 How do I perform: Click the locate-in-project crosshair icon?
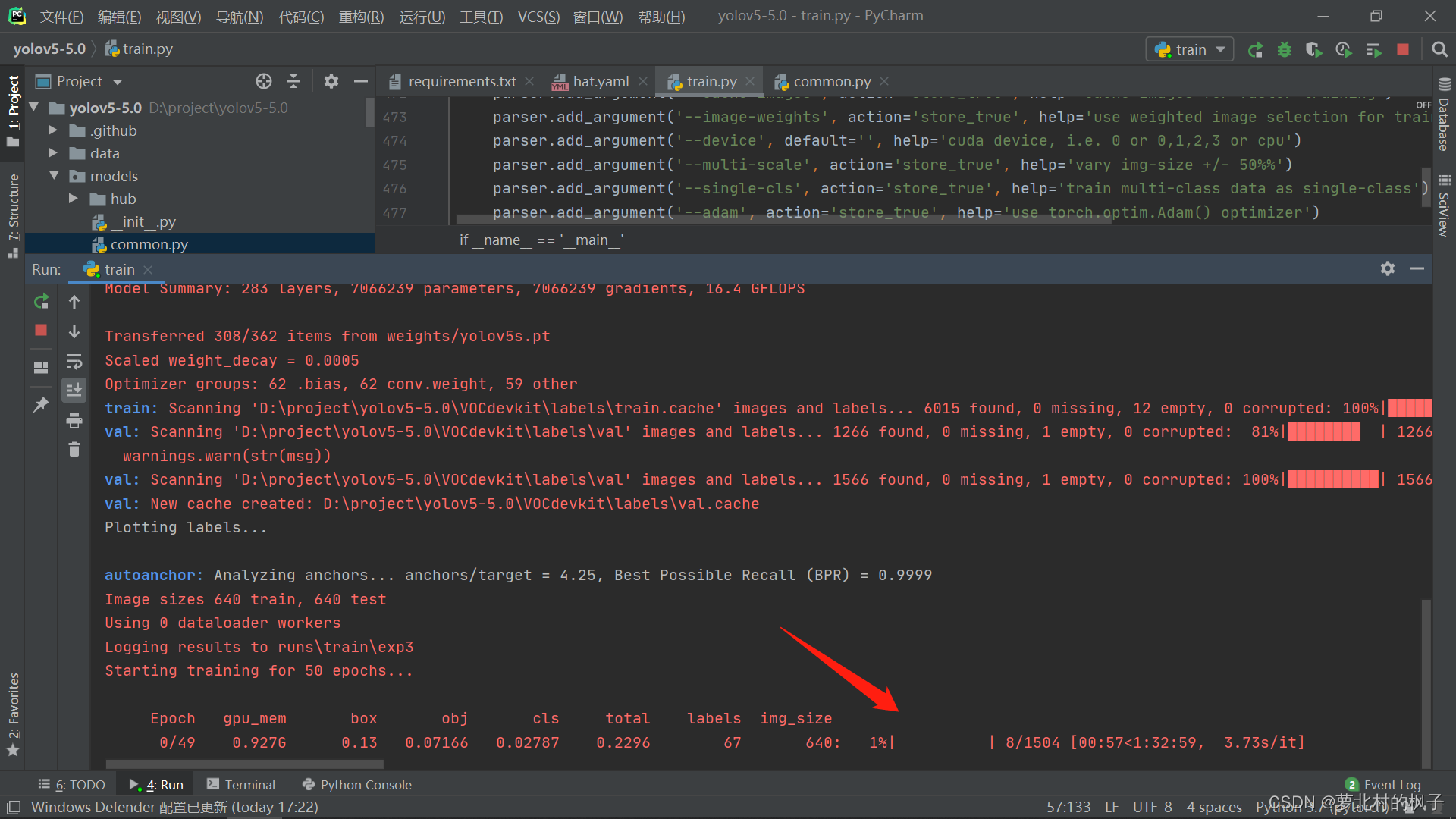point(263,81)
